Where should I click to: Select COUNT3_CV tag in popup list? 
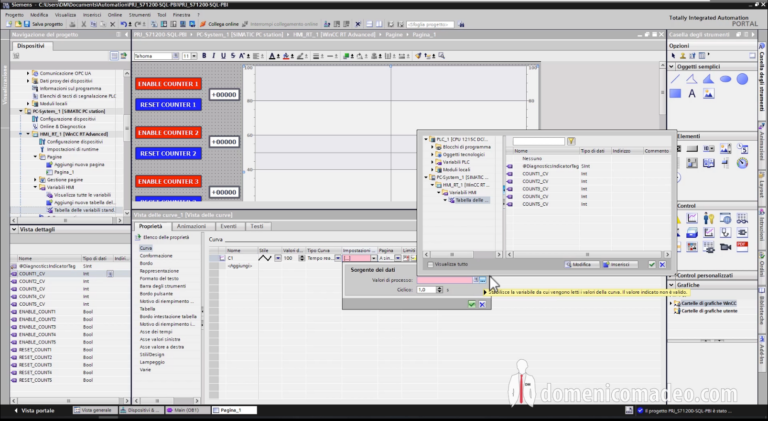click(535, 189)
